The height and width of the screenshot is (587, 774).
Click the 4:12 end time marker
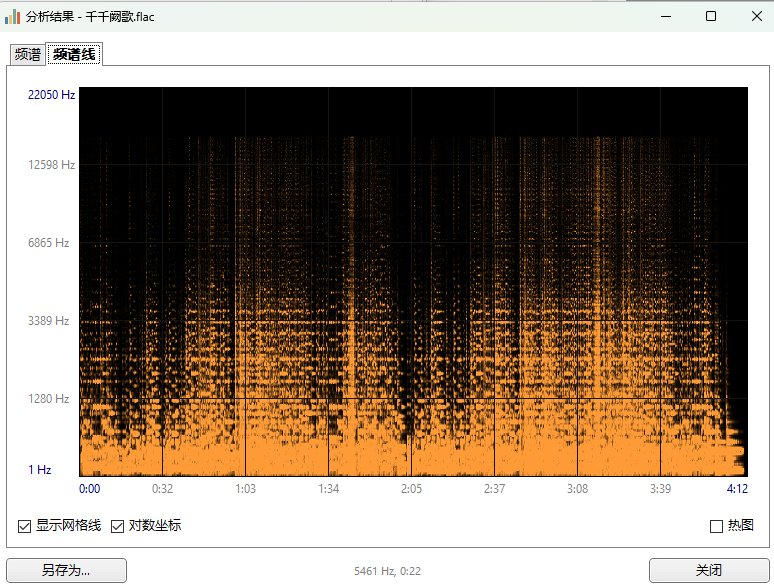[x=737, y=489]
